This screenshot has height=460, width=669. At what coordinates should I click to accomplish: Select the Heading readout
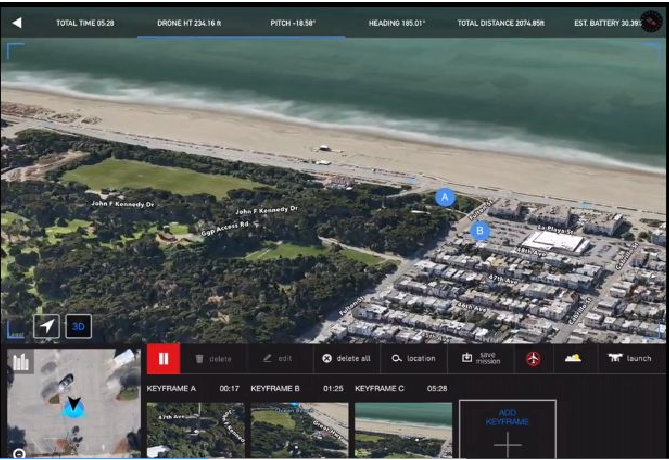click(397, 23)
